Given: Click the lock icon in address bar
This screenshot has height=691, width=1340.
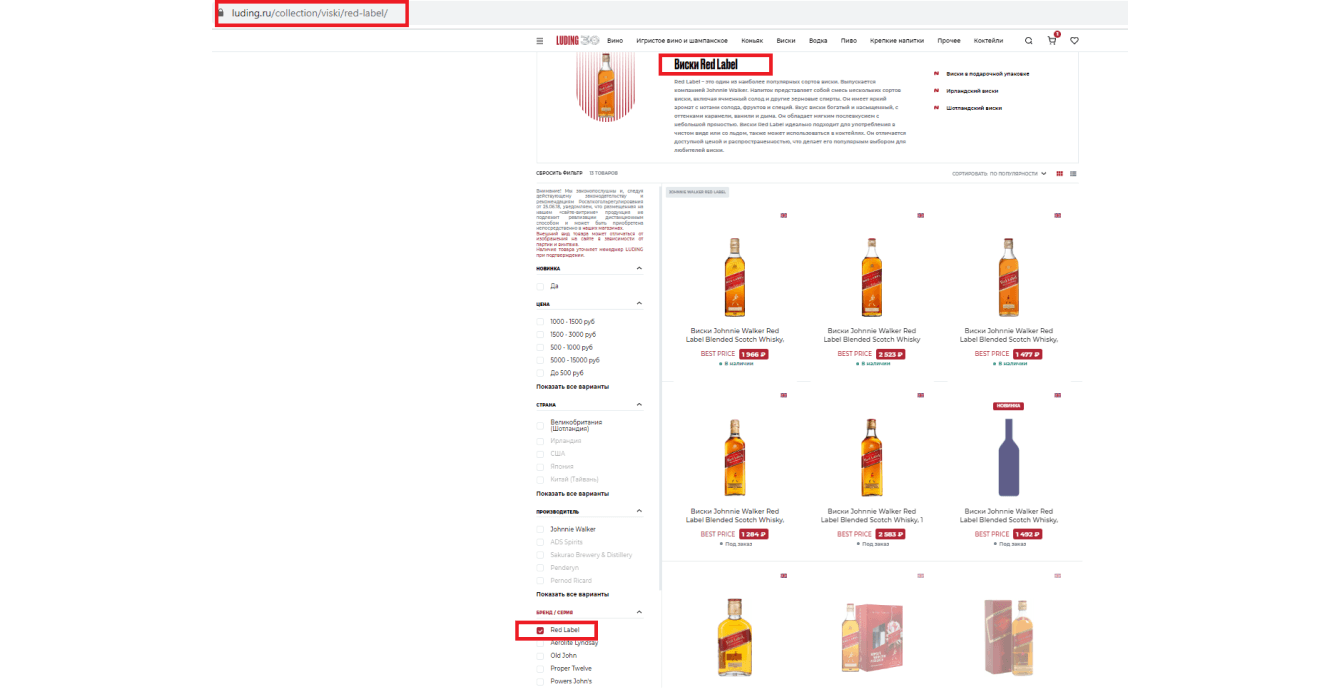Looking at the screenshot, I should click(222, 13).
